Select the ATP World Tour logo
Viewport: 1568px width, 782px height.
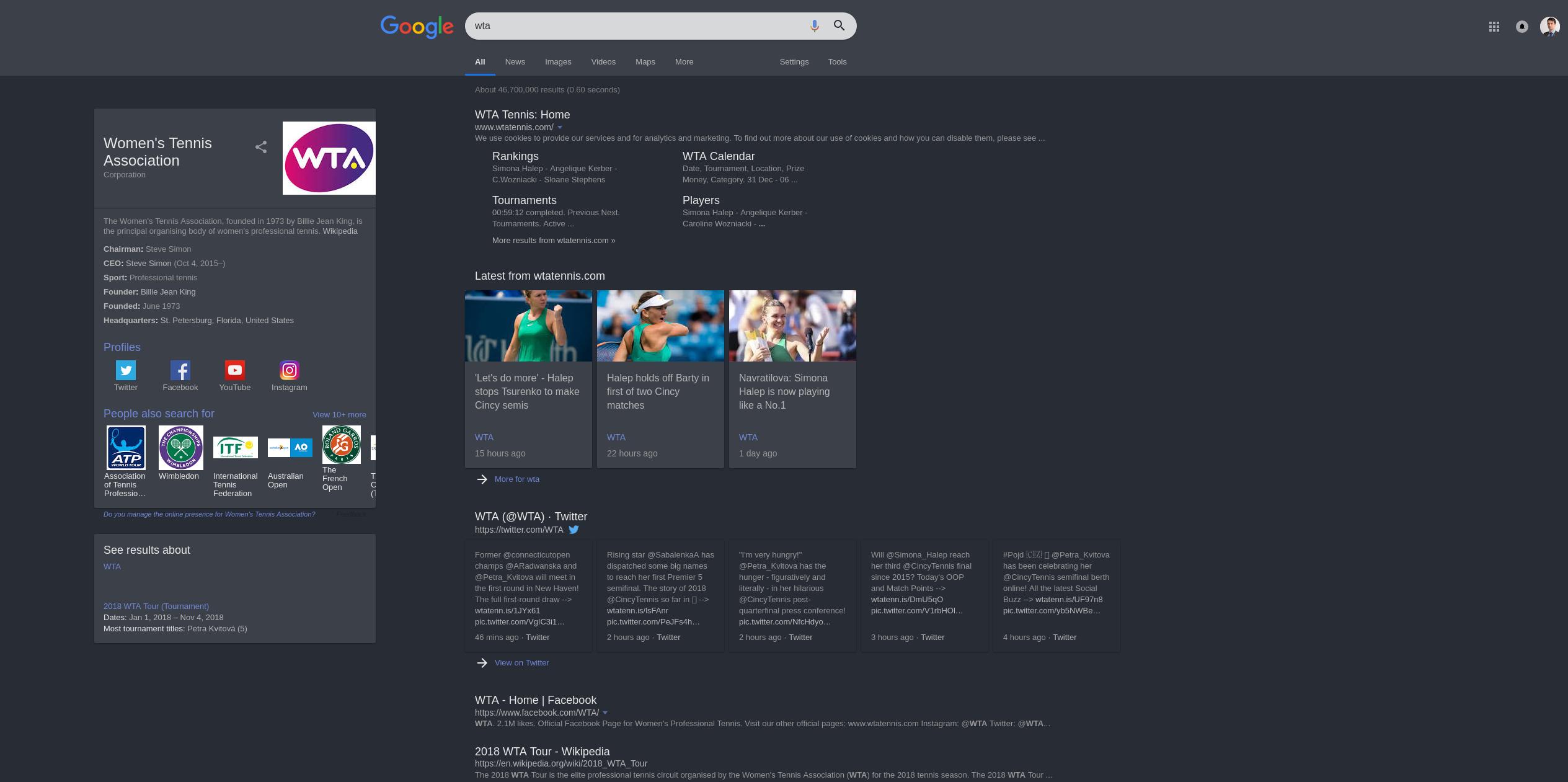click(126, 448)
